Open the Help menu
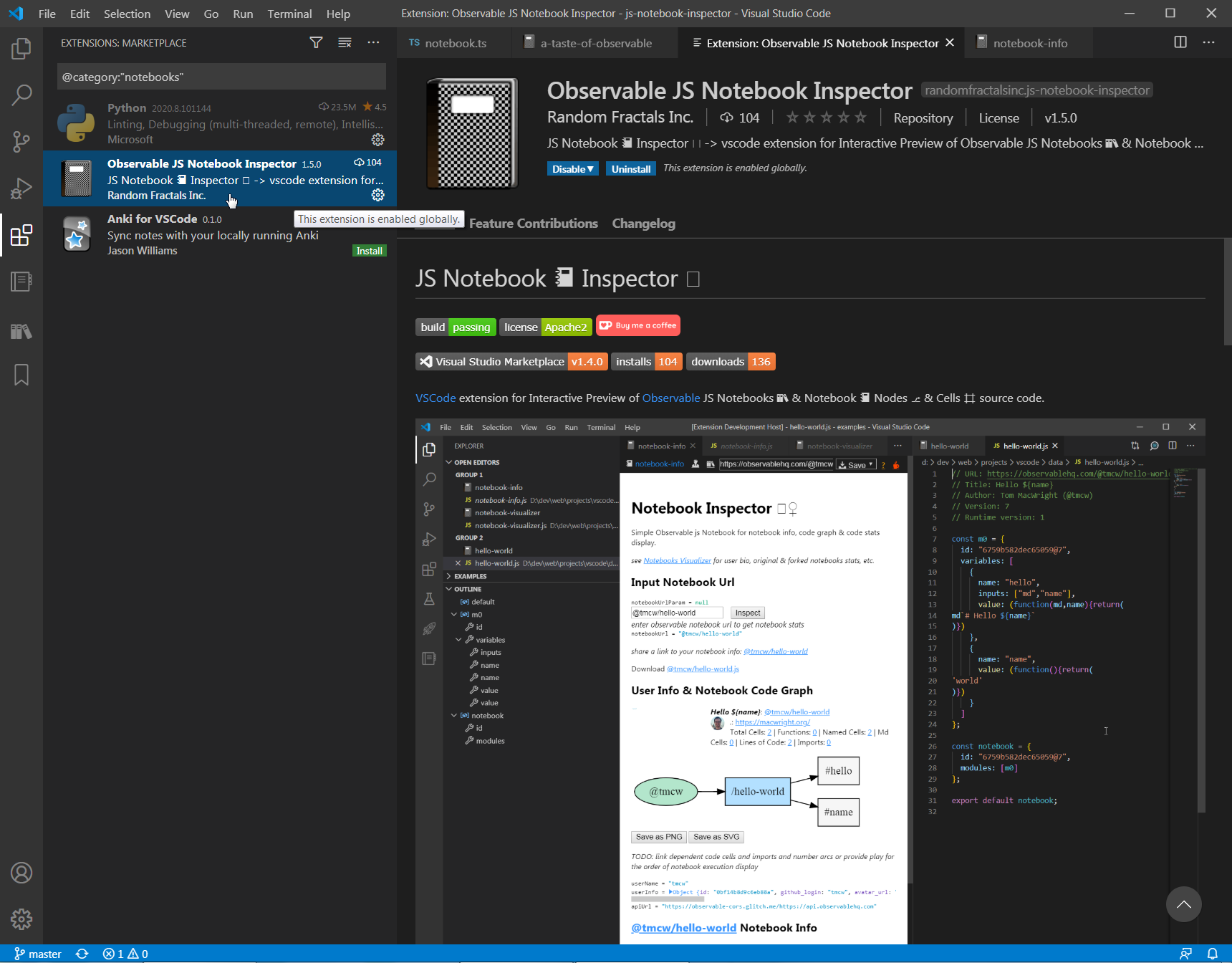The image size is (1232, 963). pos(338,14)
